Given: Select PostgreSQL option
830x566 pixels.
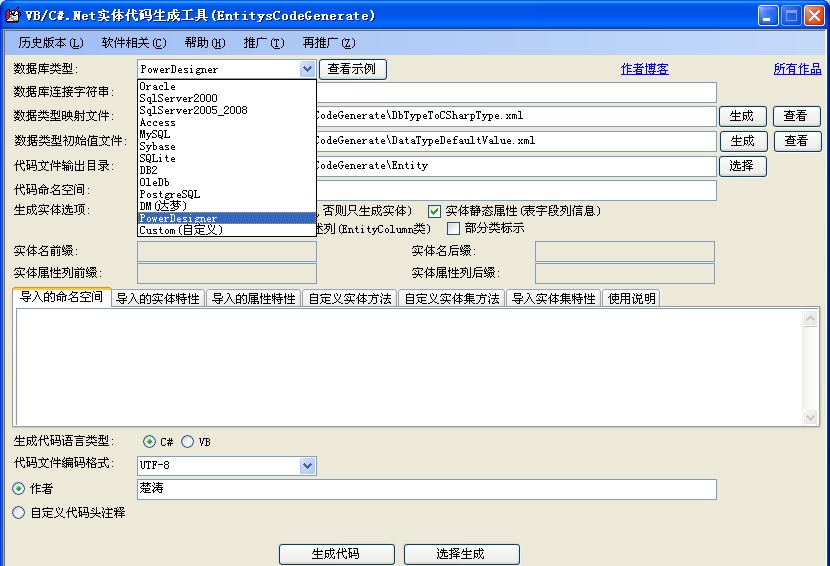Looking at the screenshot, I should coord(227,194).
